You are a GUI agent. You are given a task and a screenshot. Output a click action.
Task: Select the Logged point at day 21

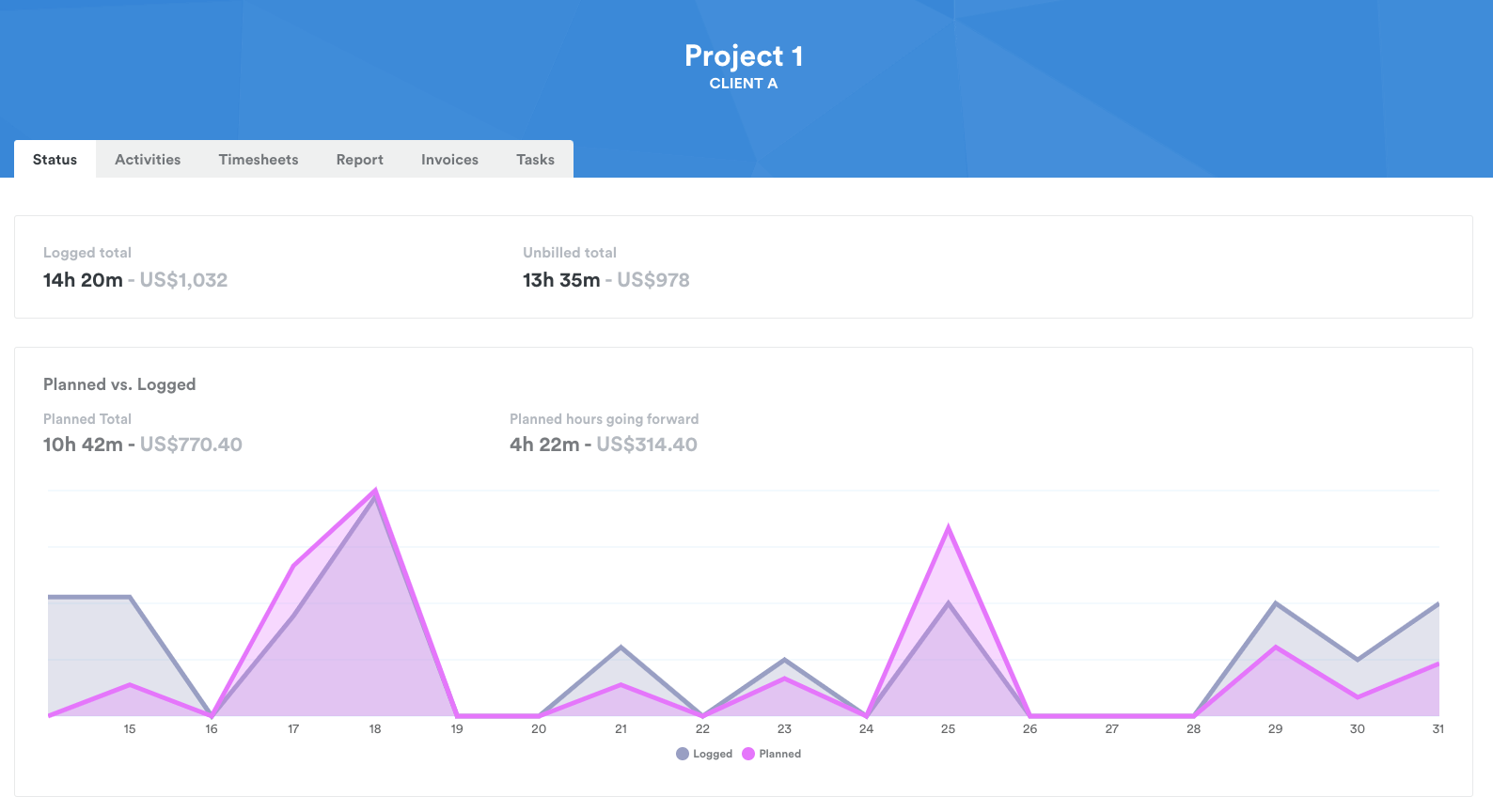621,647
